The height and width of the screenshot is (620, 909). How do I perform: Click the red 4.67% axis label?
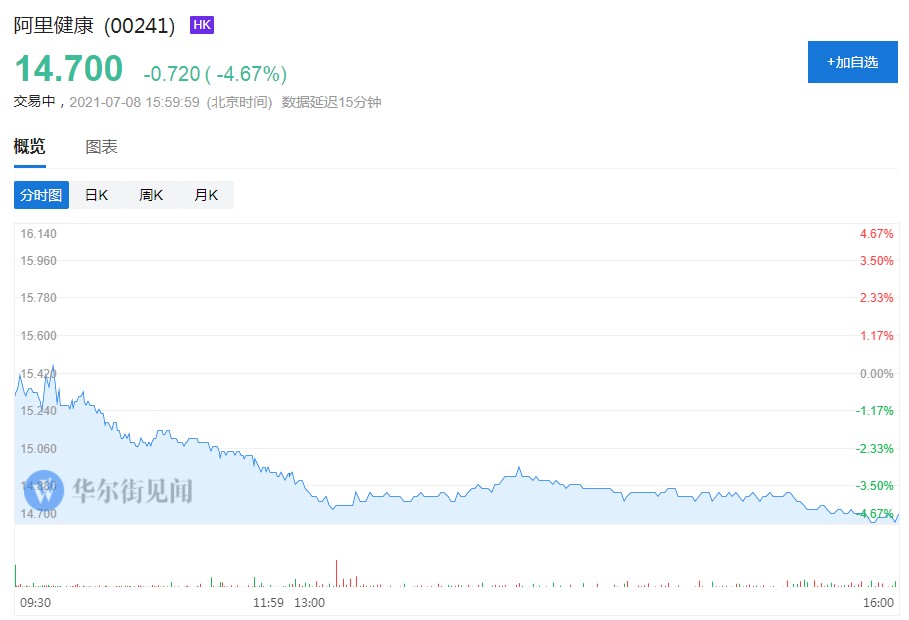[x=876, y=233]
